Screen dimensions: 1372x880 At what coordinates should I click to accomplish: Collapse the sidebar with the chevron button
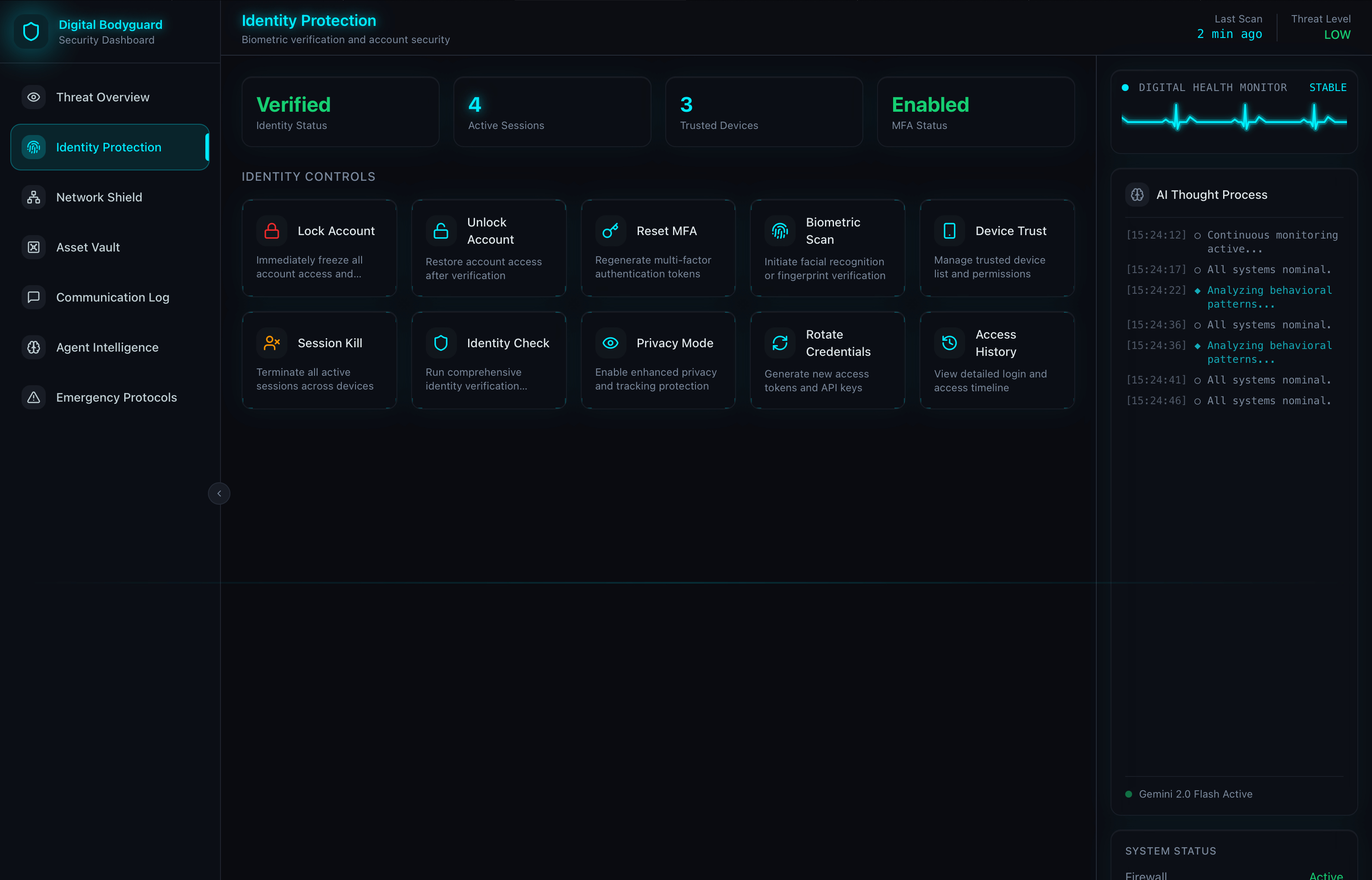point(219,493)
